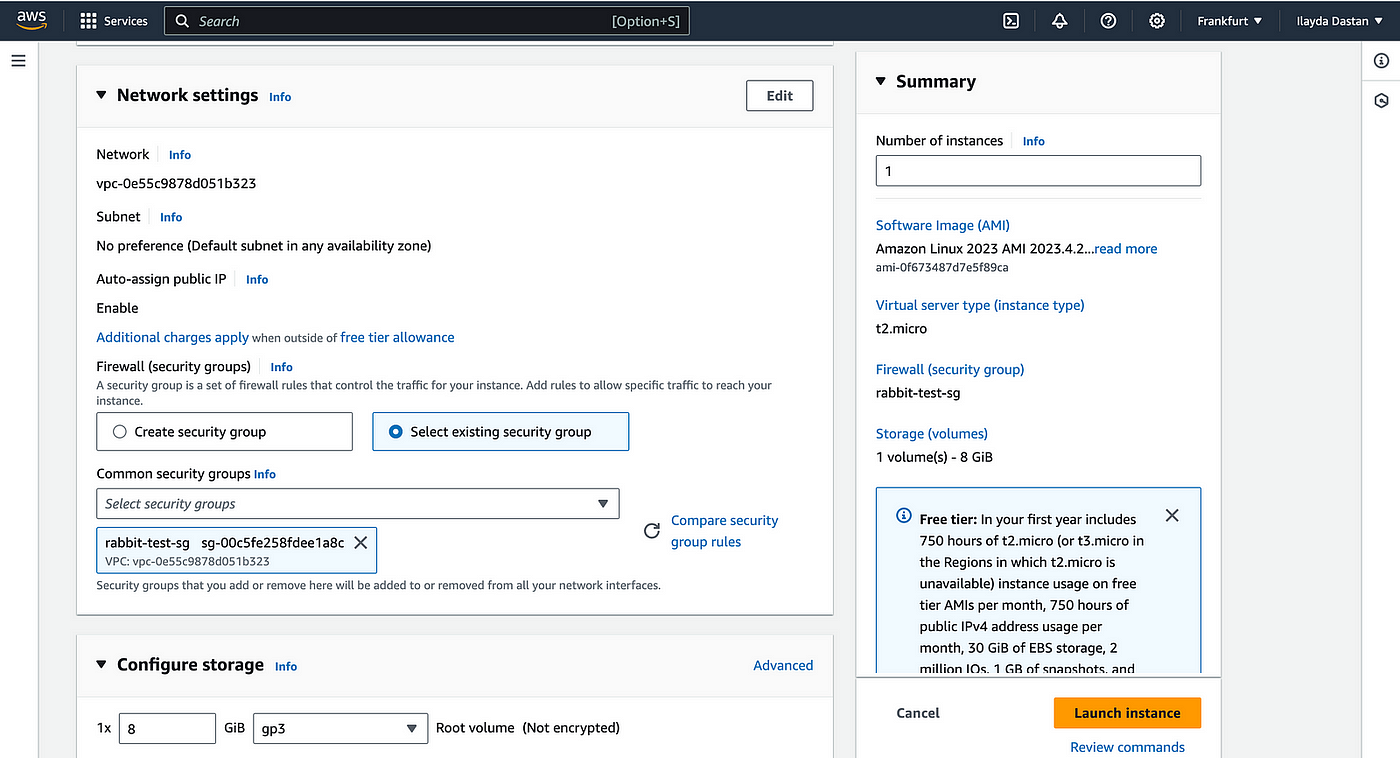This screenshot has width=1400, height=758.
Task: Open Info next to Subnet
Action: click(171, 217)
